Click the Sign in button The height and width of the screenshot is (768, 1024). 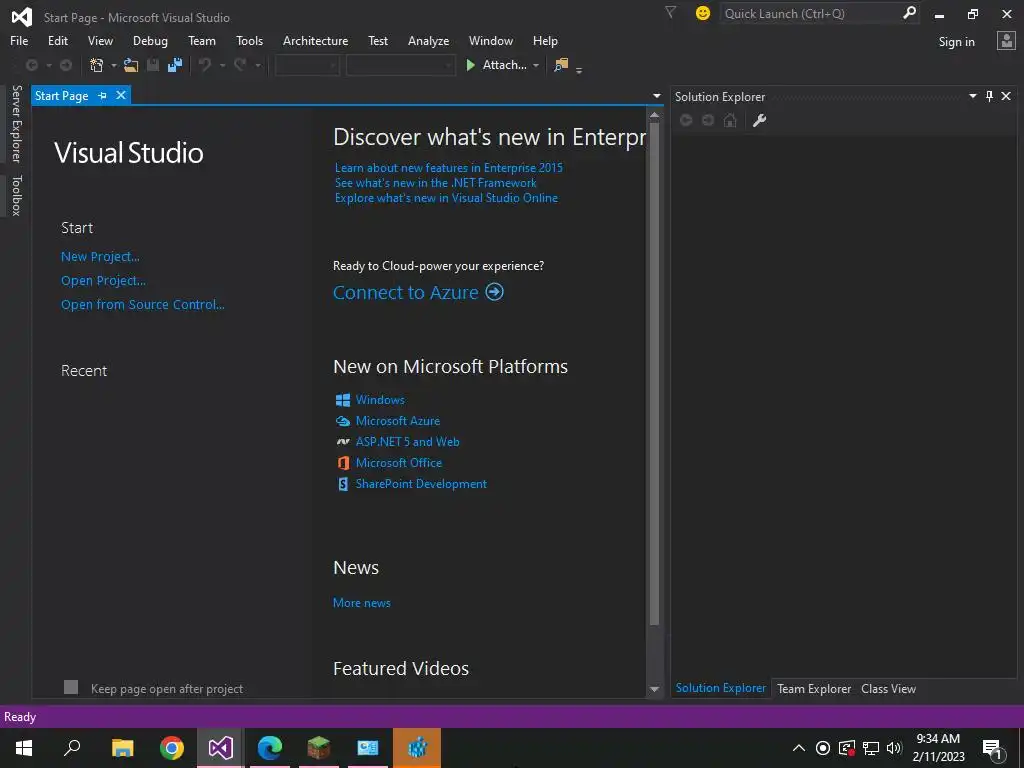[x=956, y=42]
